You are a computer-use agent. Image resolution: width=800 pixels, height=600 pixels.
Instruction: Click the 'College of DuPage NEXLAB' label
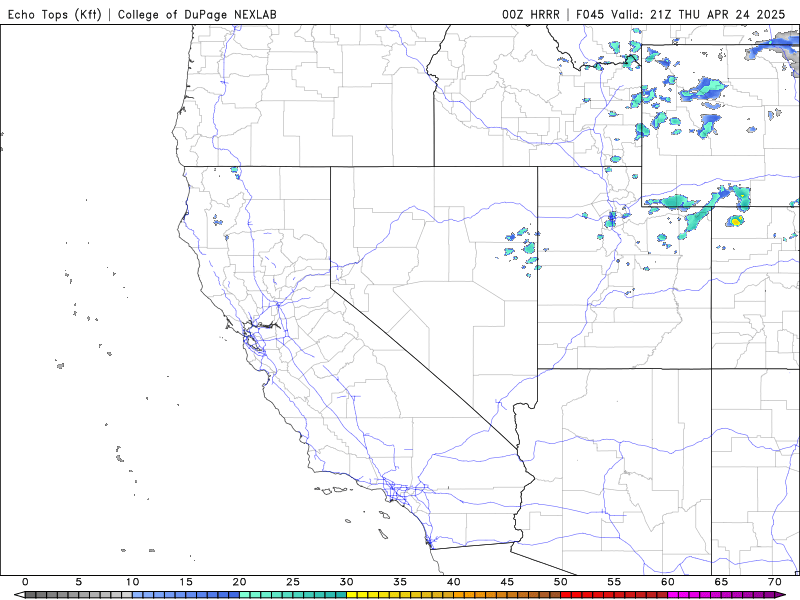(197, 14)
